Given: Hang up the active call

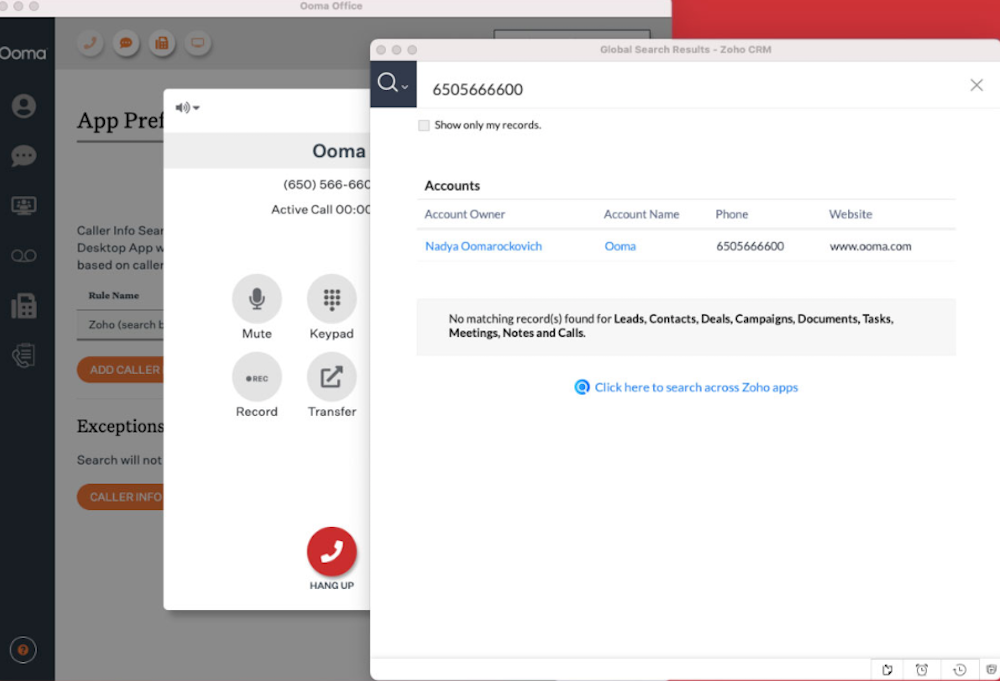Looking at the screenshot, I should click(331, 552).
